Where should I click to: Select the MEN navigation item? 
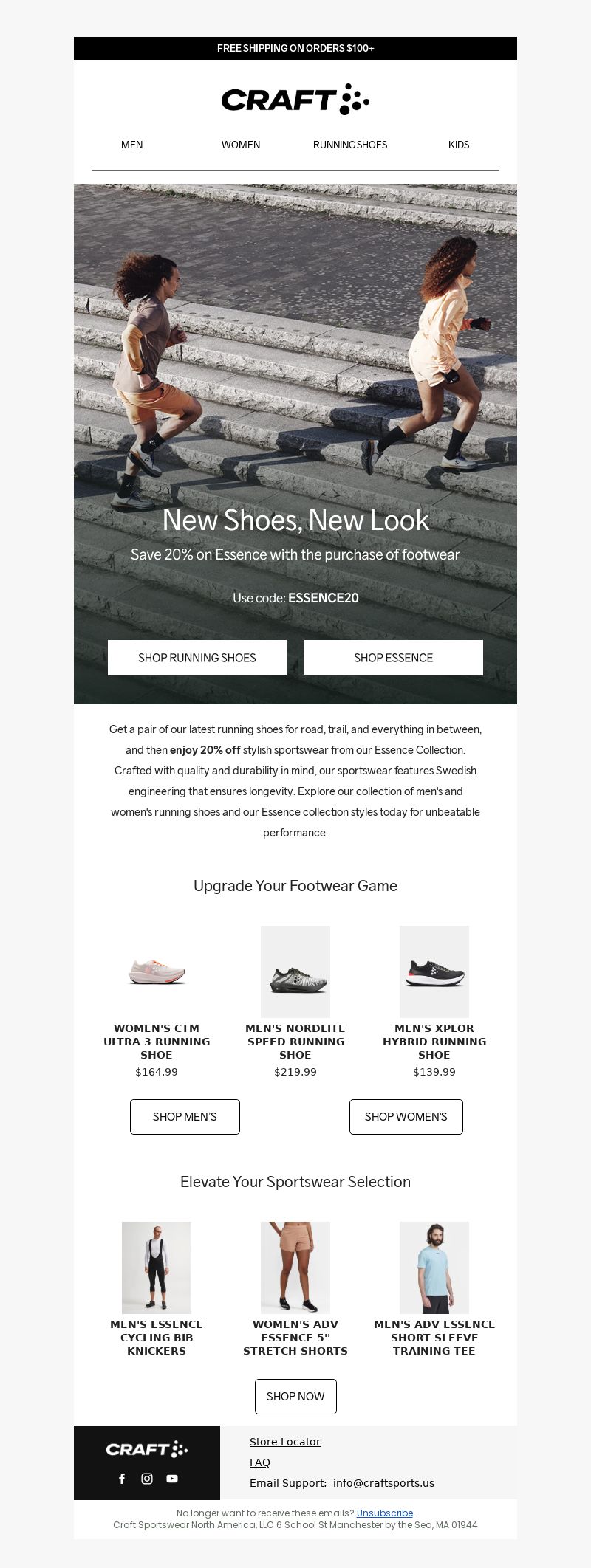(132, 145)
